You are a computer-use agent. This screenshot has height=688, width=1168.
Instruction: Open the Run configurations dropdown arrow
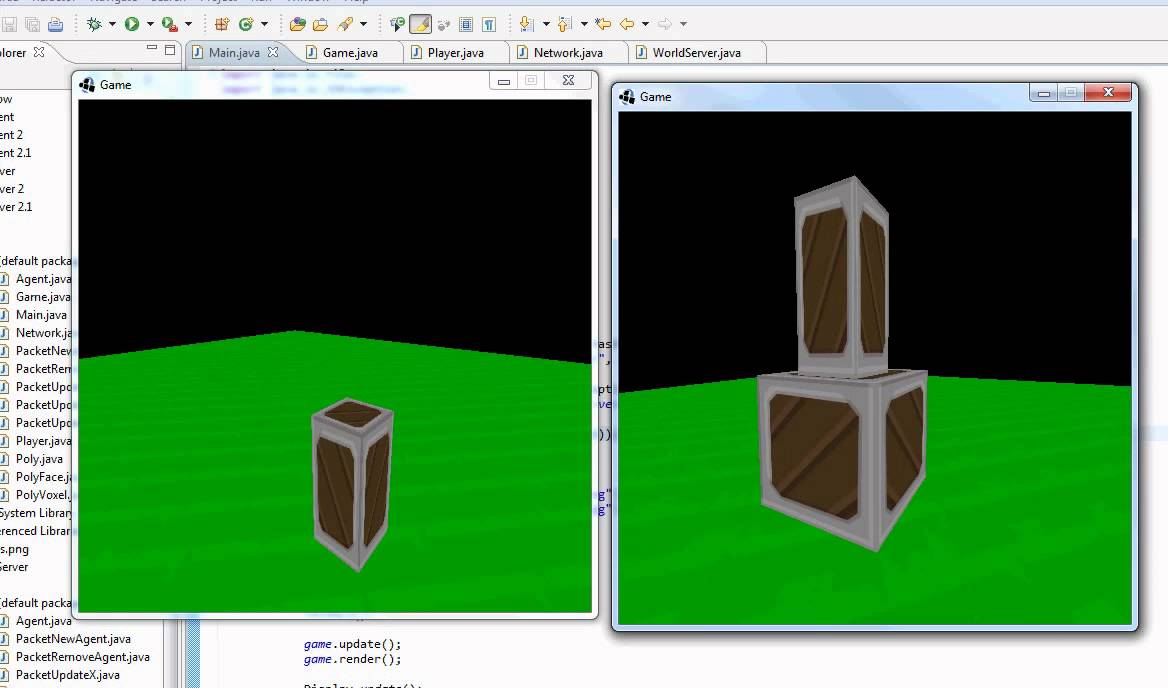(x=150, y=25)
